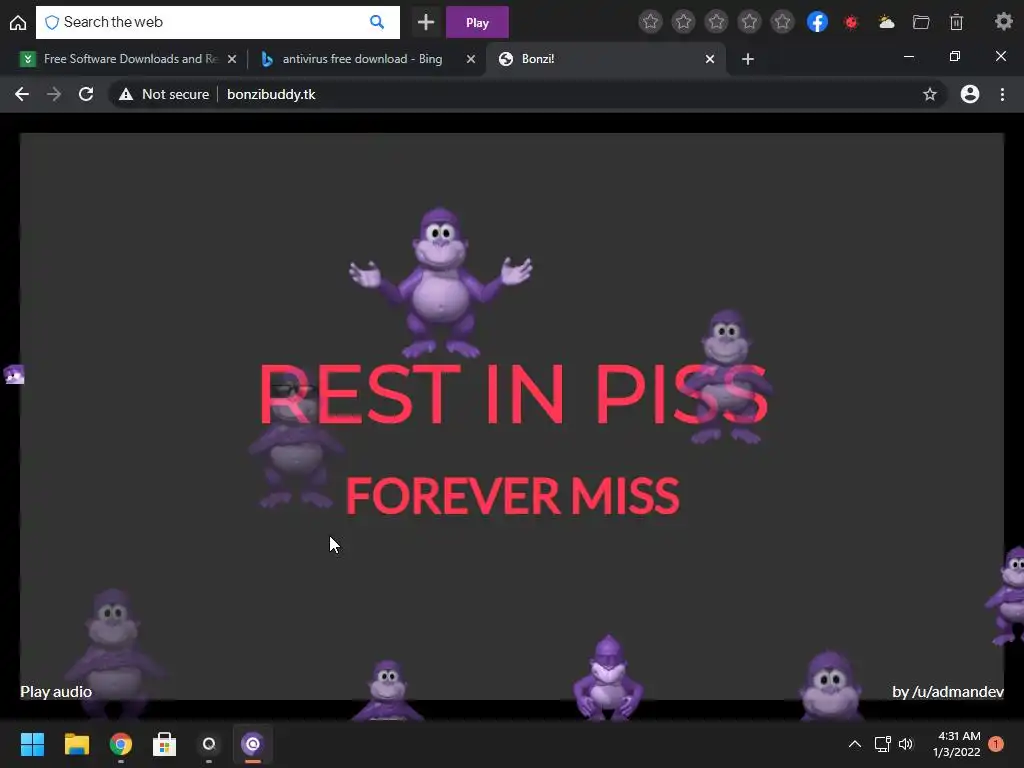Click the red ladybug icon
Viewport: 1024px width, 768px height.
tap(851, 22)
